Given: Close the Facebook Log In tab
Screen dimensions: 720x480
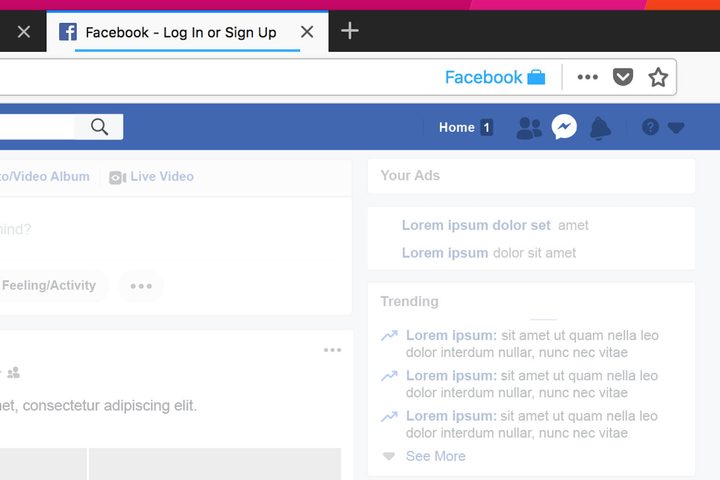Looking at the screenshot, I should (x=307, y=32).
